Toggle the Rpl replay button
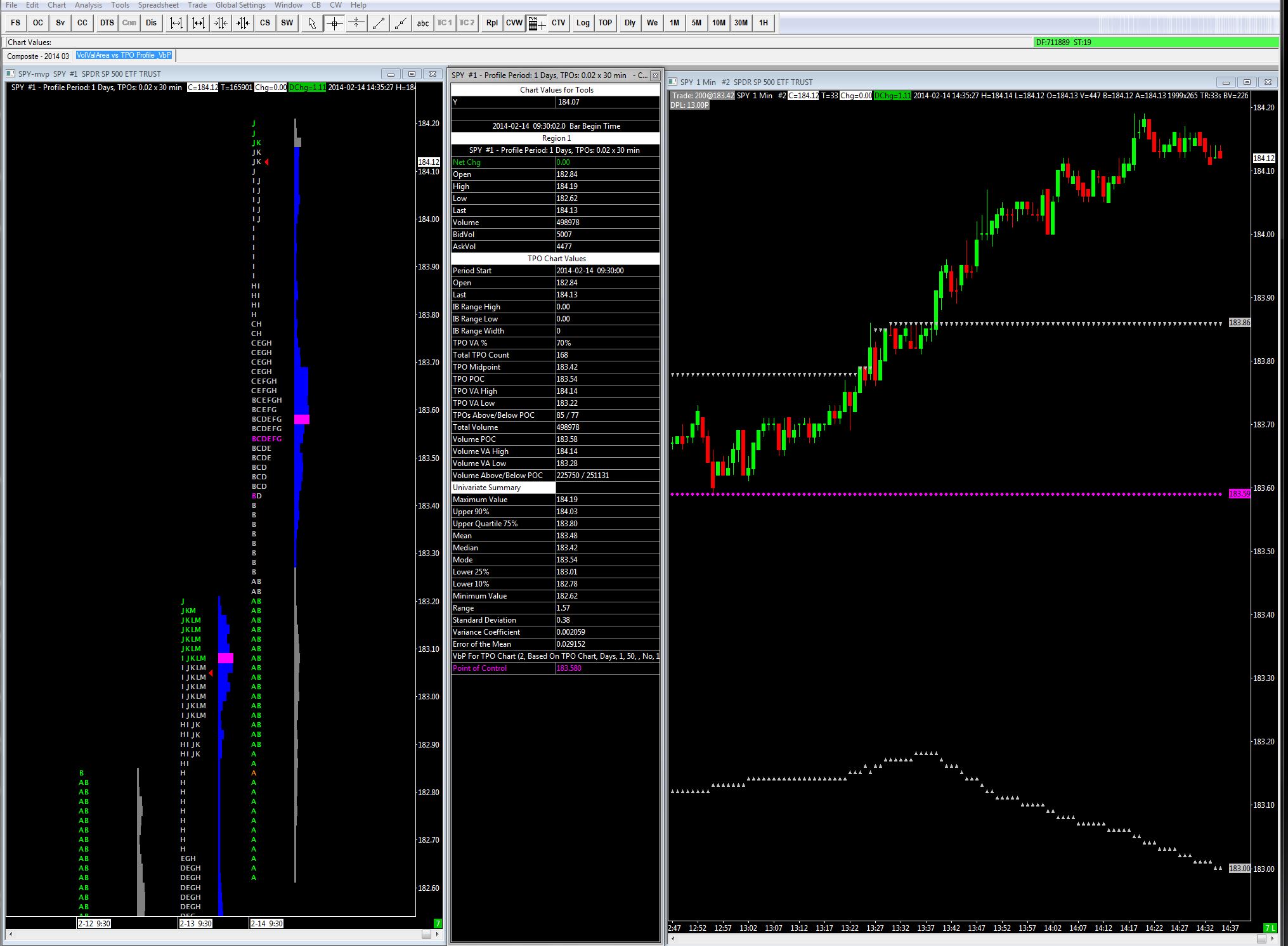Screen dimensions: 1288x946 click(x=491, y=23)
